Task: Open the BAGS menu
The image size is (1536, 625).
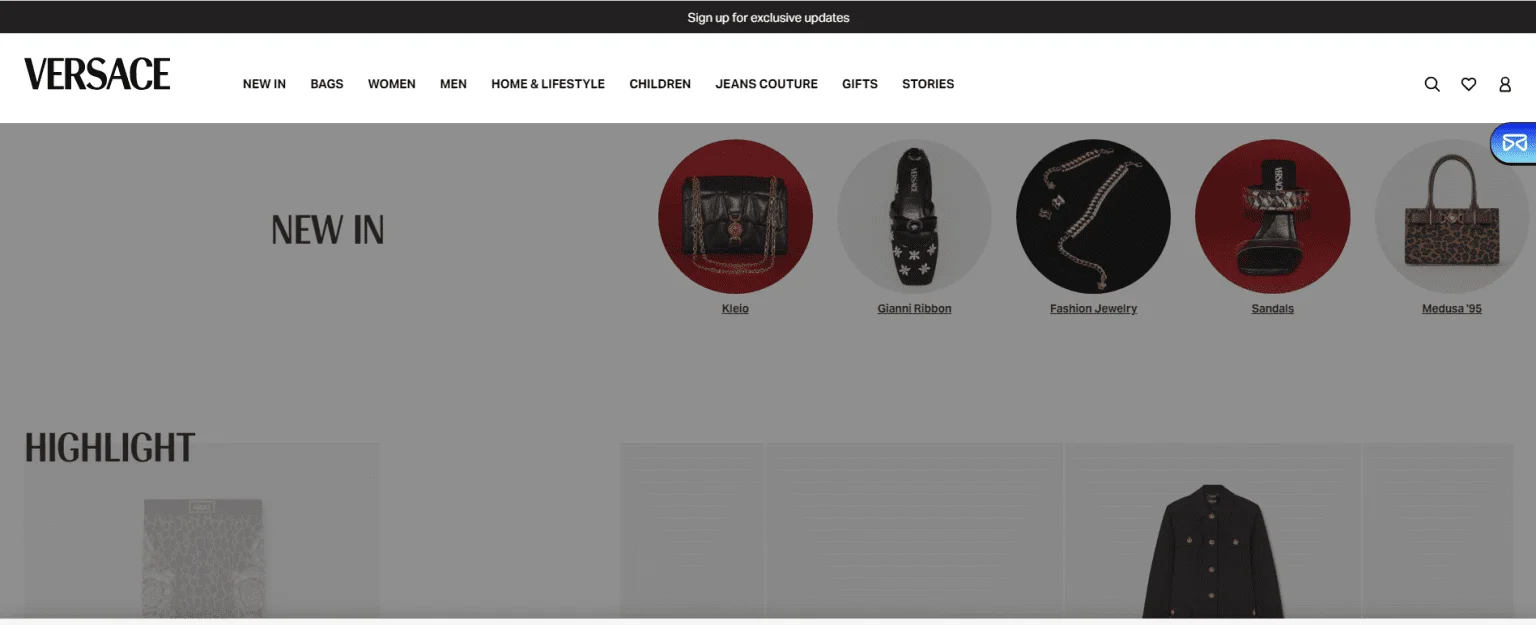Action: (327, 84)
